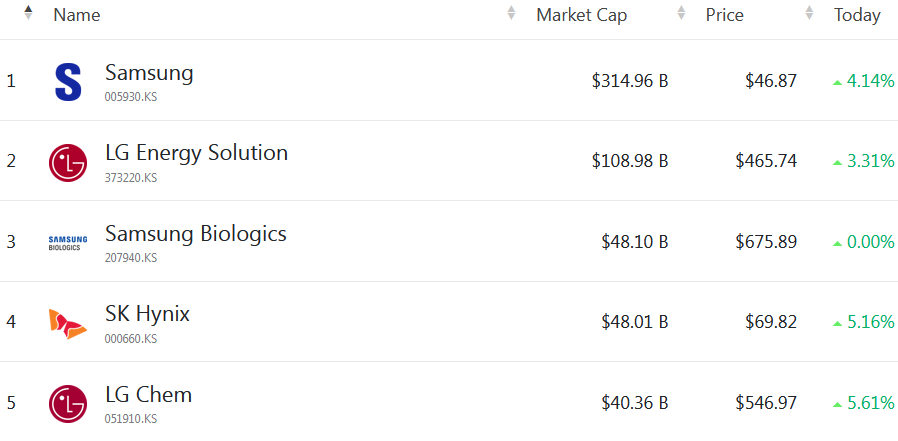This screenshot has width=898, height=441.
Task: Click the Samsung company logo icon
Action: point(68,82)
